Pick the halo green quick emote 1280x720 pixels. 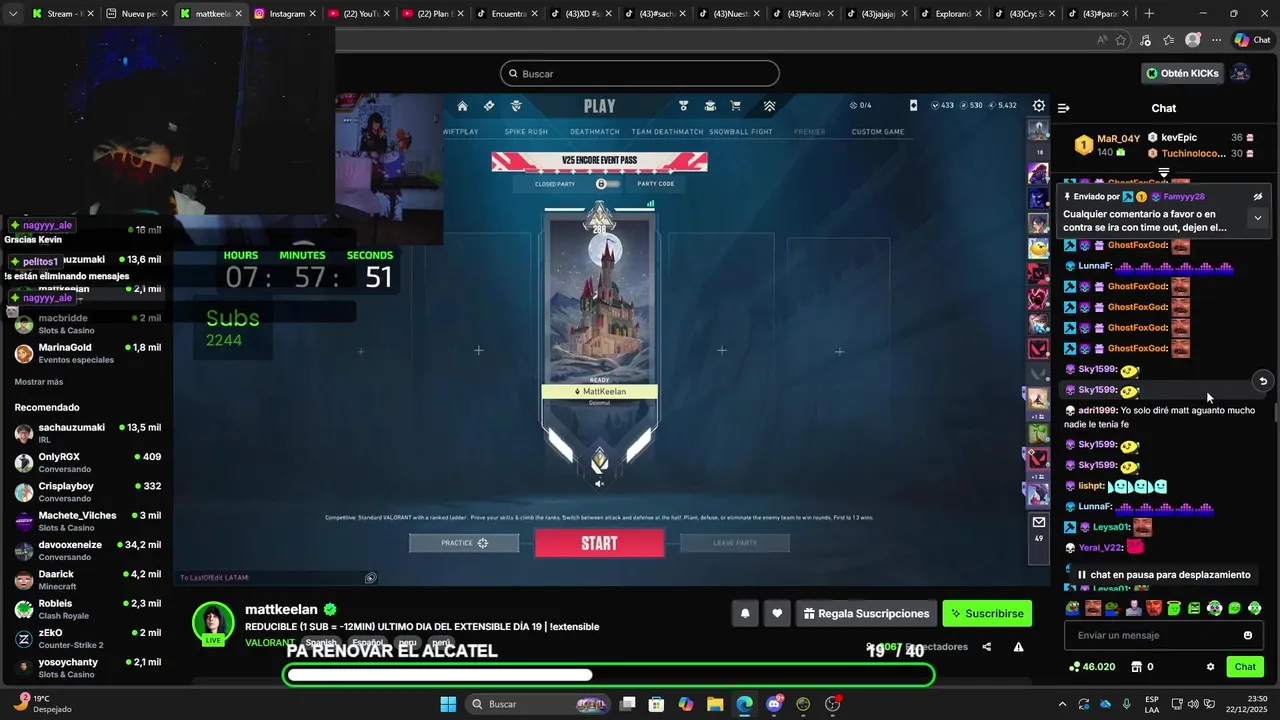point(1174,608)
